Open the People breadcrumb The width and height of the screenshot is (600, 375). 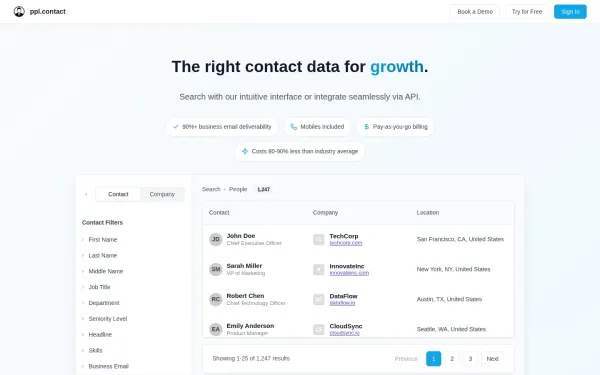[238, 189]
